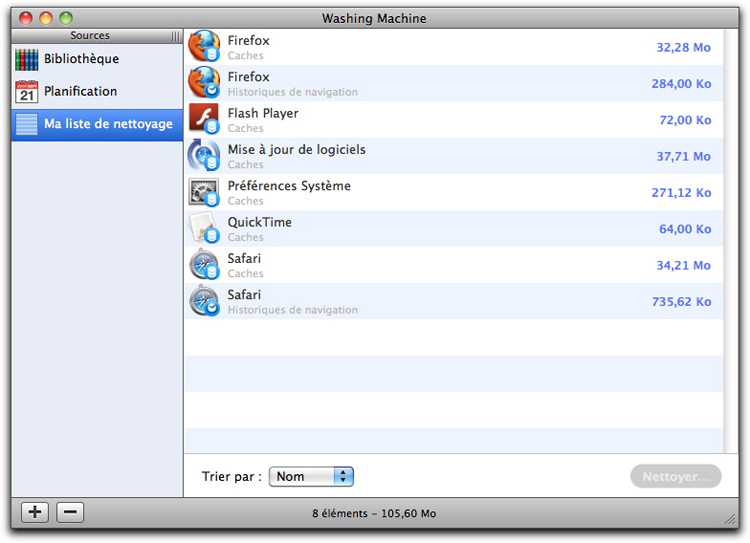Image resolution: width=750 pixels, height=543 pixels.
Task: Click the yellow minimize window button
Action: (46, 18)
